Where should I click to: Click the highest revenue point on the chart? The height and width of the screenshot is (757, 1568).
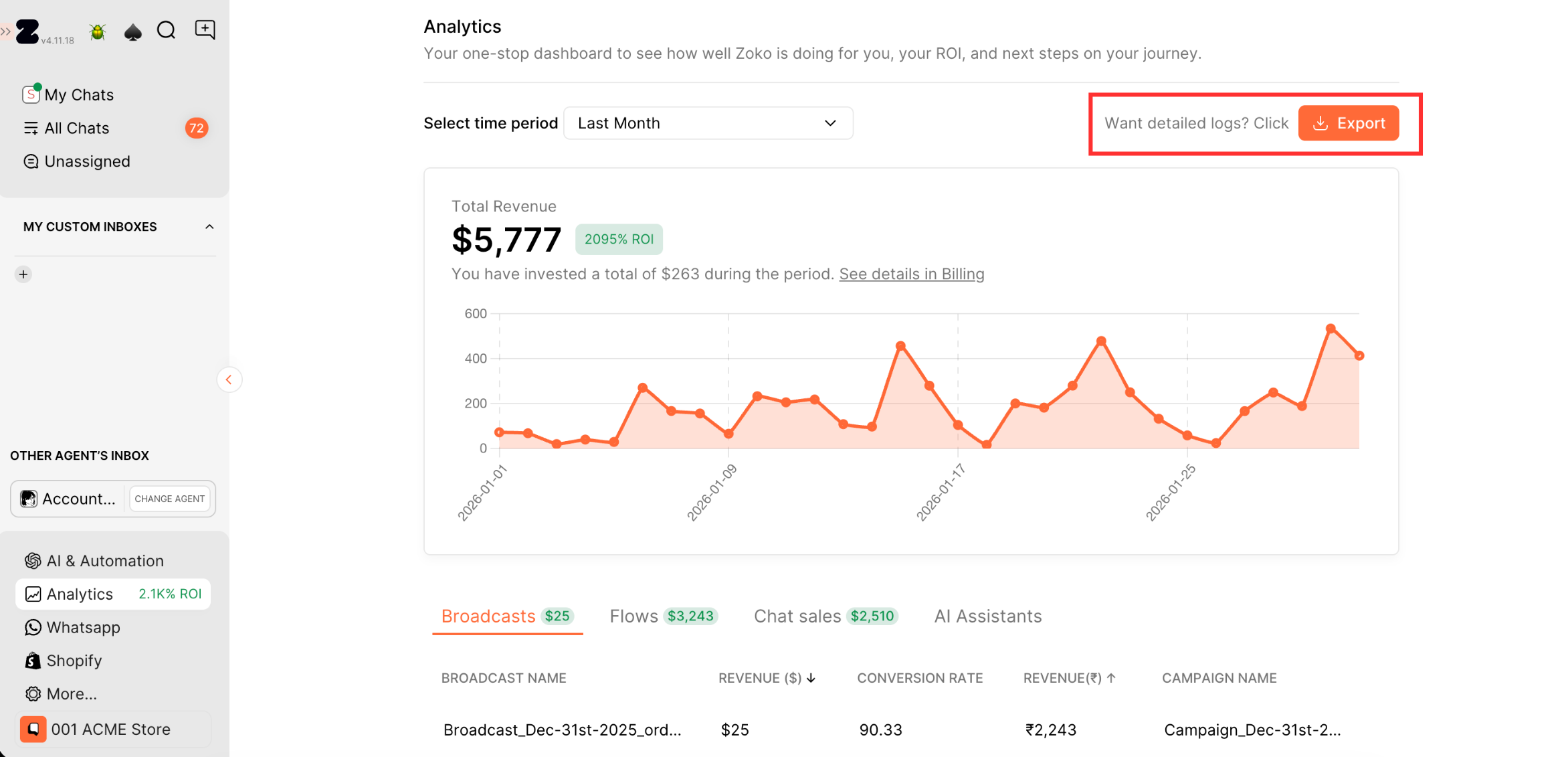click(1330, 329)
